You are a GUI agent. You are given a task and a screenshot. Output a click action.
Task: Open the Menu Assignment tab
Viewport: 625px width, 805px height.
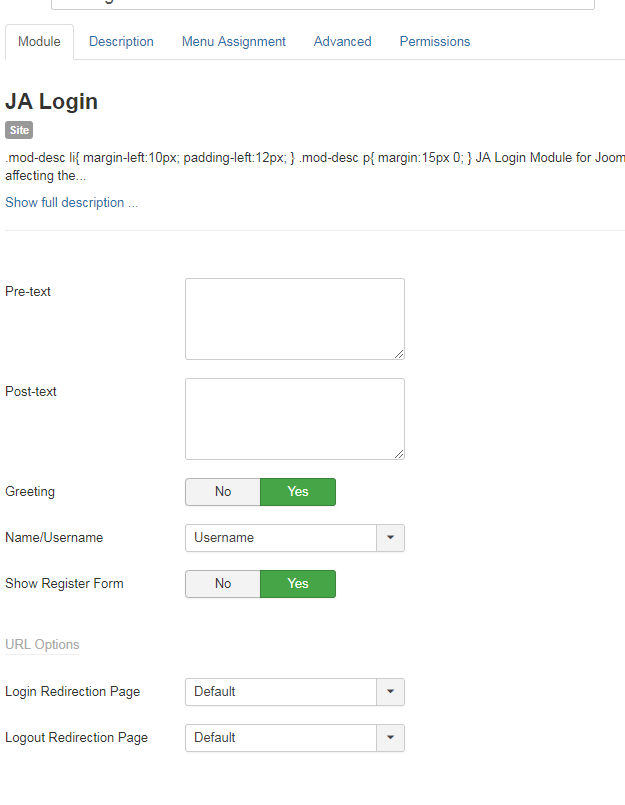[x=233, y=42]
